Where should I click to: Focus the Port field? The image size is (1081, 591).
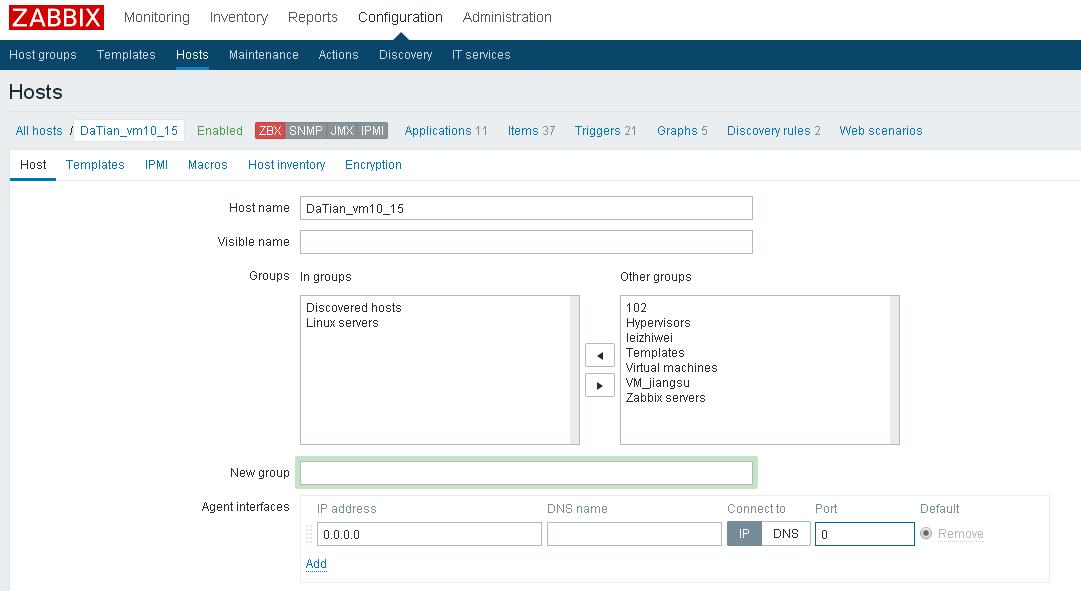point(865,534)
